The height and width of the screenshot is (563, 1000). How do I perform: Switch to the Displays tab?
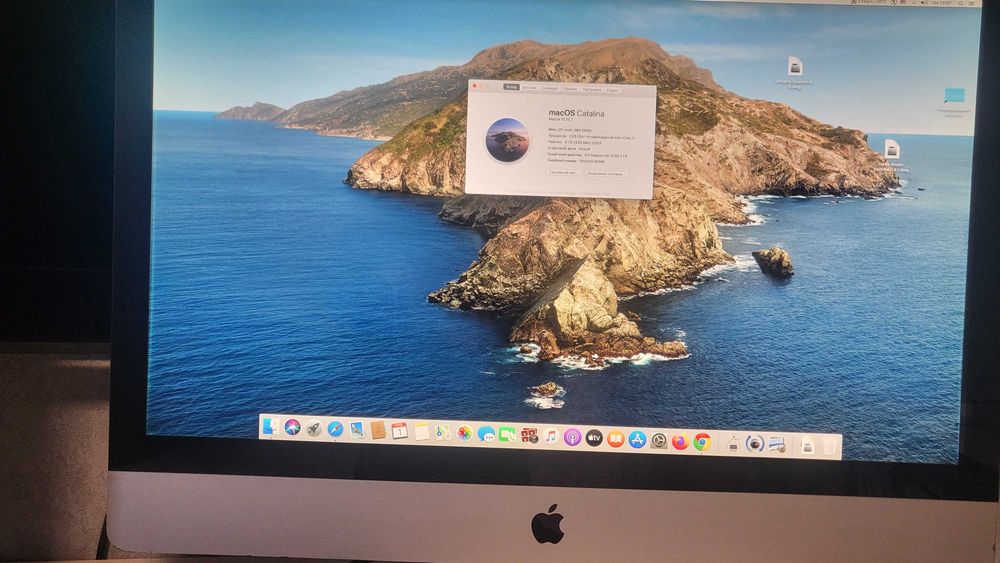click(529, 88)
